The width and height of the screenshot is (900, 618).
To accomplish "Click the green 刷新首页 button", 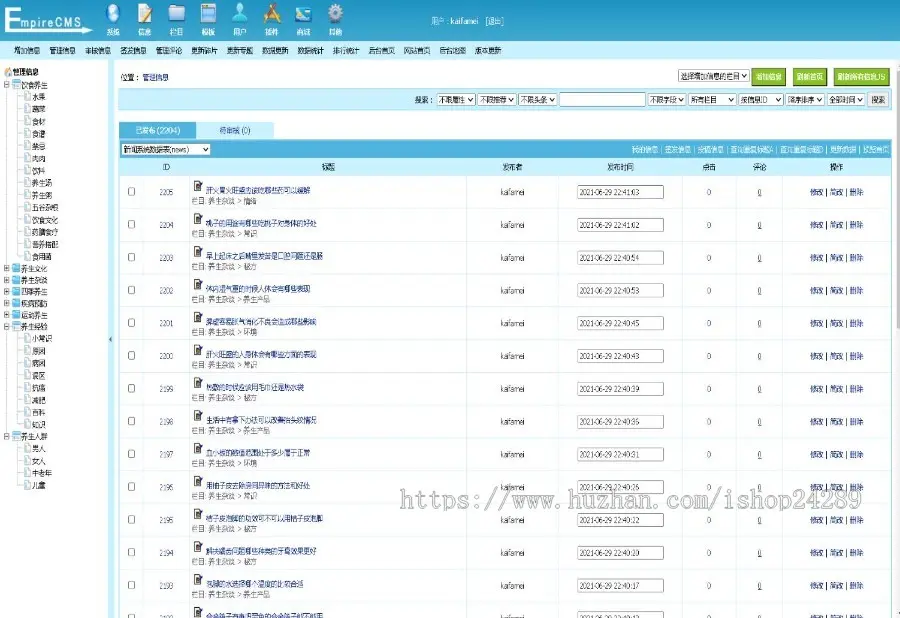I will (x=809, y=76).
